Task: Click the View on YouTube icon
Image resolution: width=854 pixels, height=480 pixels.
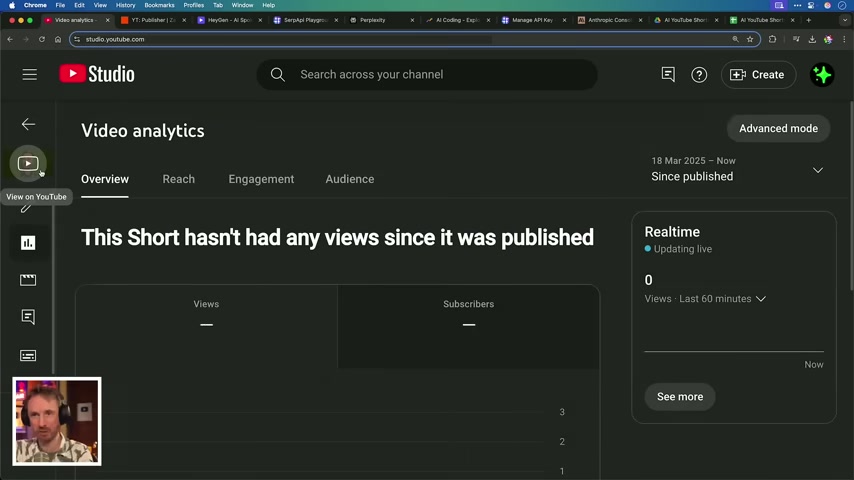Action: (28, 163)
